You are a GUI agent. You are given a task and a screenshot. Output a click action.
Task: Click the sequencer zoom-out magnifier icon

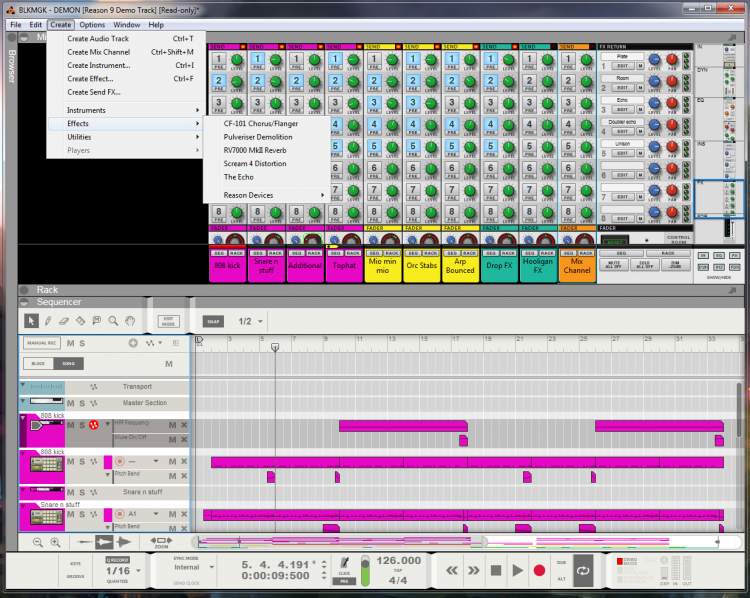click(x=38, y=542)
